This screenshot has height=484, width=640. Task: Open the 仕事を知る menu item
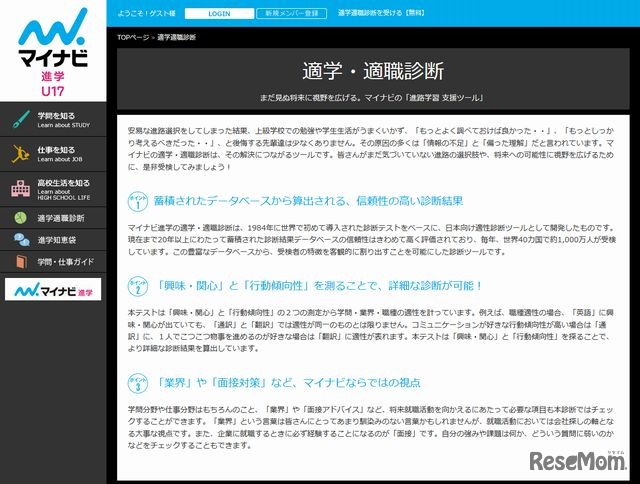click(53, 154)
